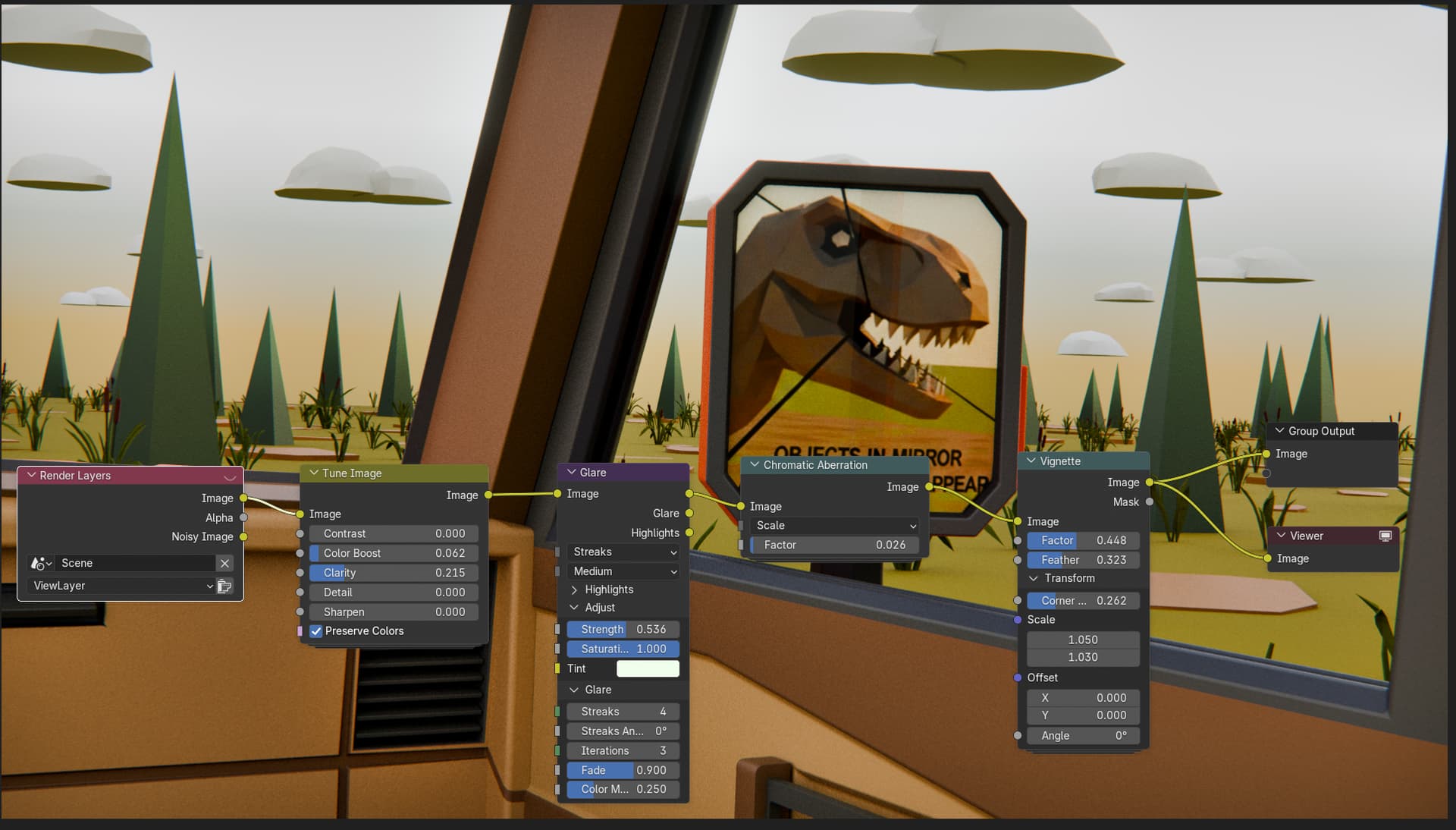Click the Vignette Factor slider
This screenshot has width=1456, height=830.
coord(1083,540)
